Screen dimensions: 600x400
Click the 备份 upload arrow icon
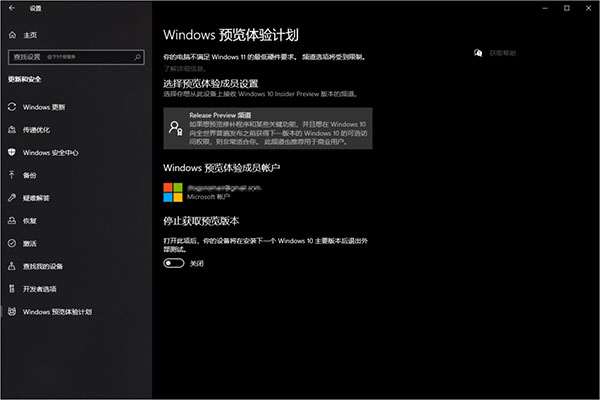click(x=12, y=175)
